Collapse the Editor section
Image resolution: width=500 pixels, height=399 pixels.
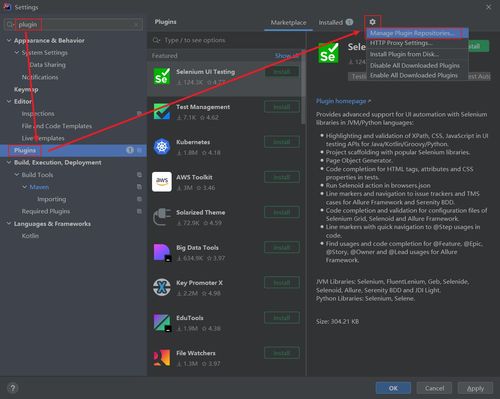coord(9,101)
